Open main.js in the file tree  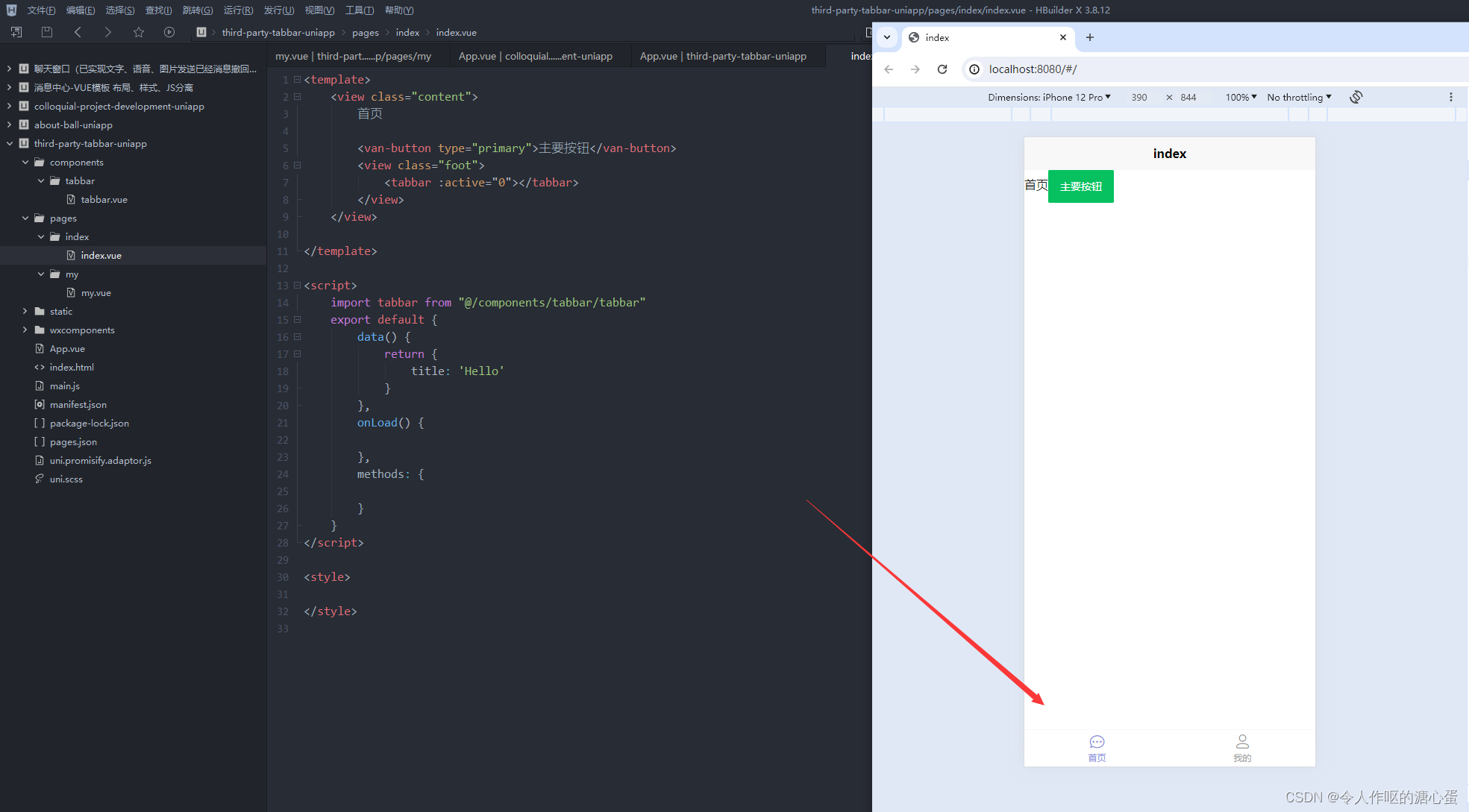[x=64, y=385]
